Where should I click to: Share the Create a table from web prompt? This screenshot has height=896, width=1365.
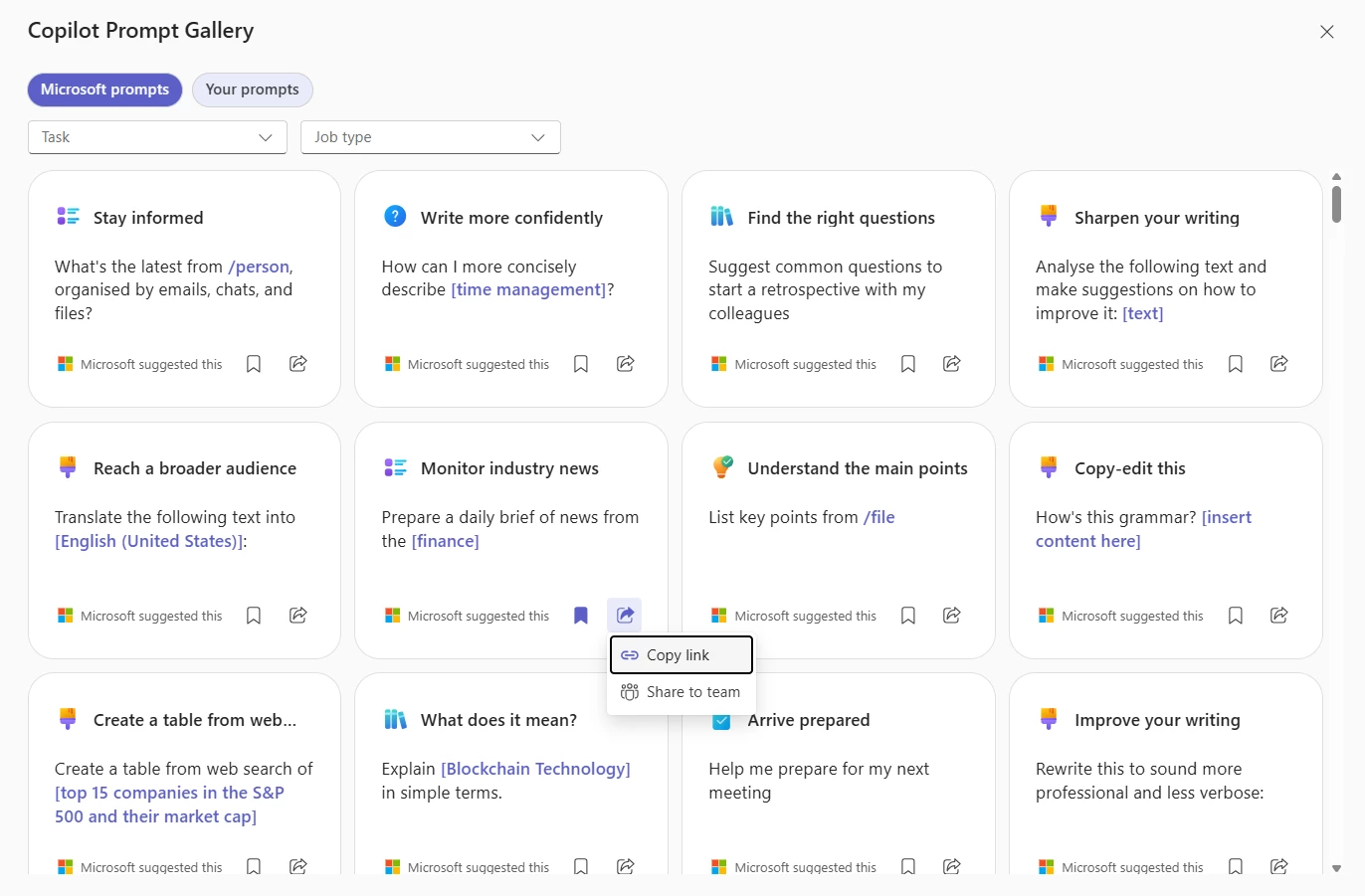pyautogui.click(x=297, y=866)
